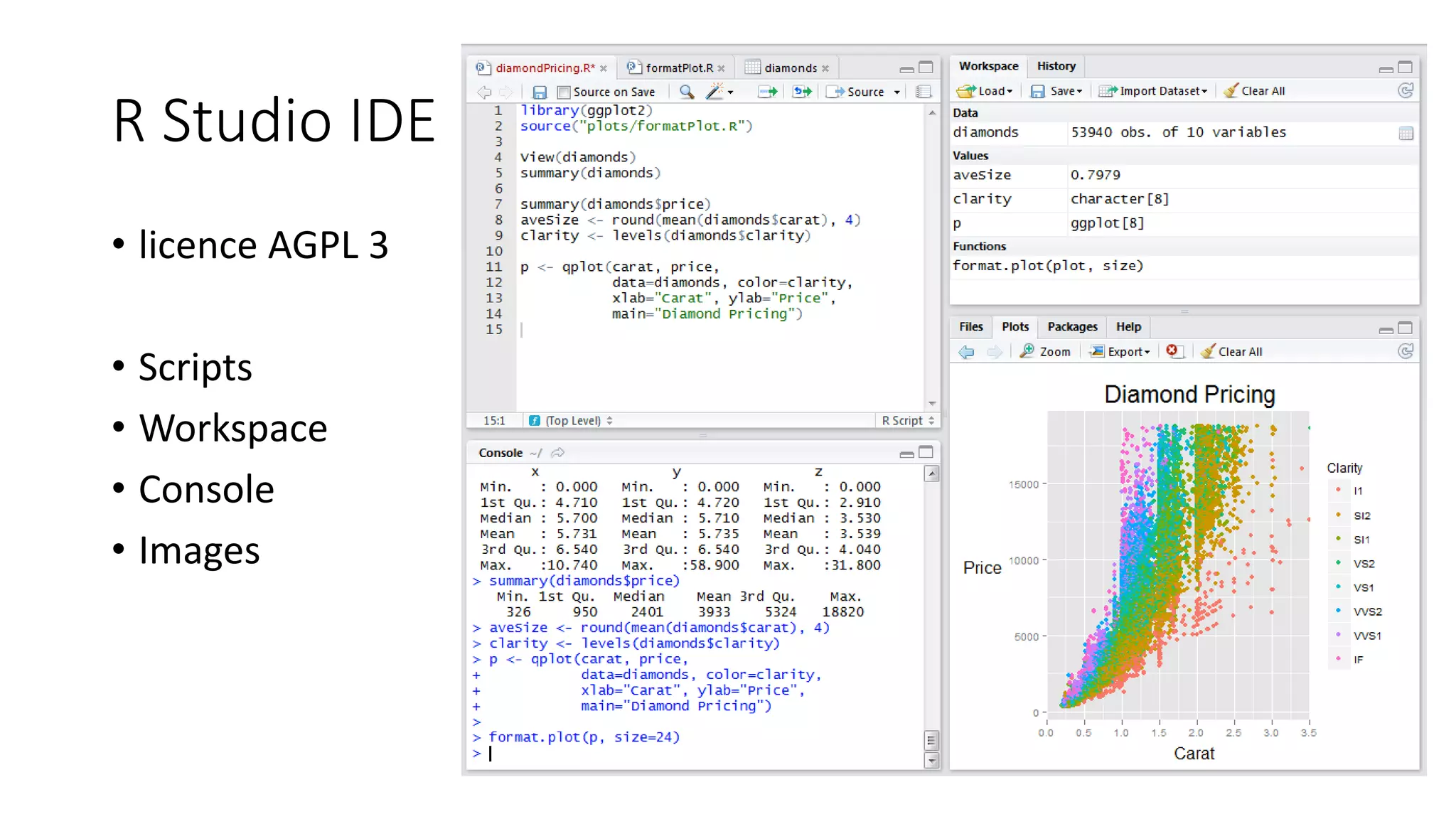
Task: Open the code tools magic wand
Action: 714,91
